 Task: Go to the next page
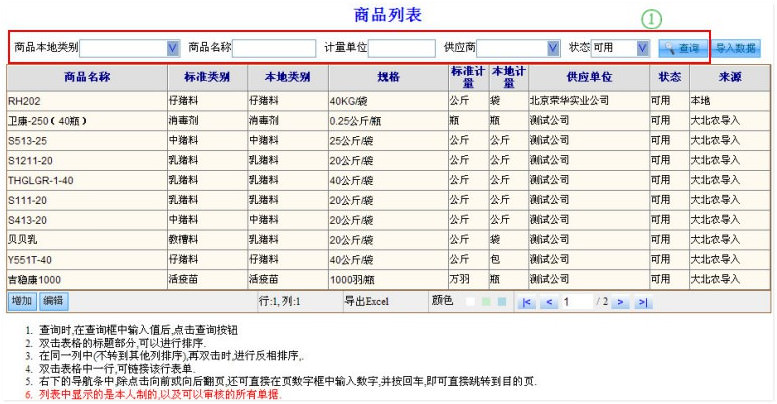pos(620,301)
